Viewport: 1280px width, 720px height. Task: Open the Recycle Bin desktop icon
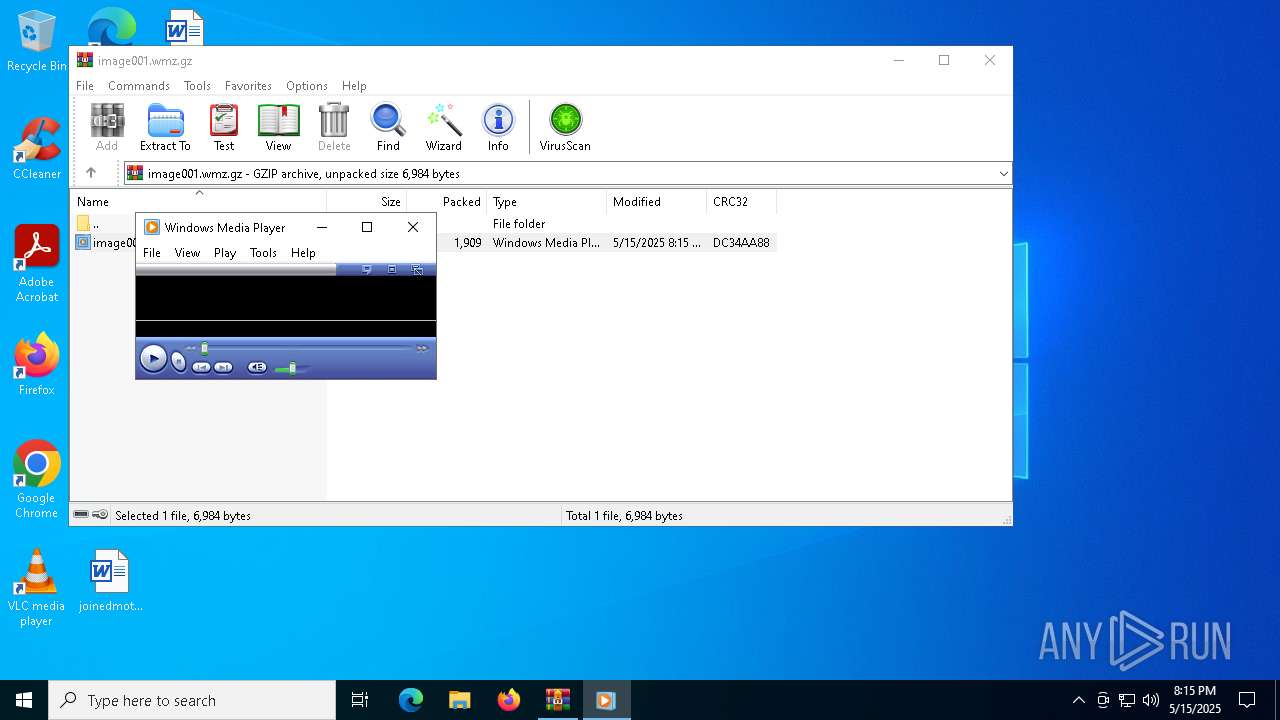[x=37, y=41]
